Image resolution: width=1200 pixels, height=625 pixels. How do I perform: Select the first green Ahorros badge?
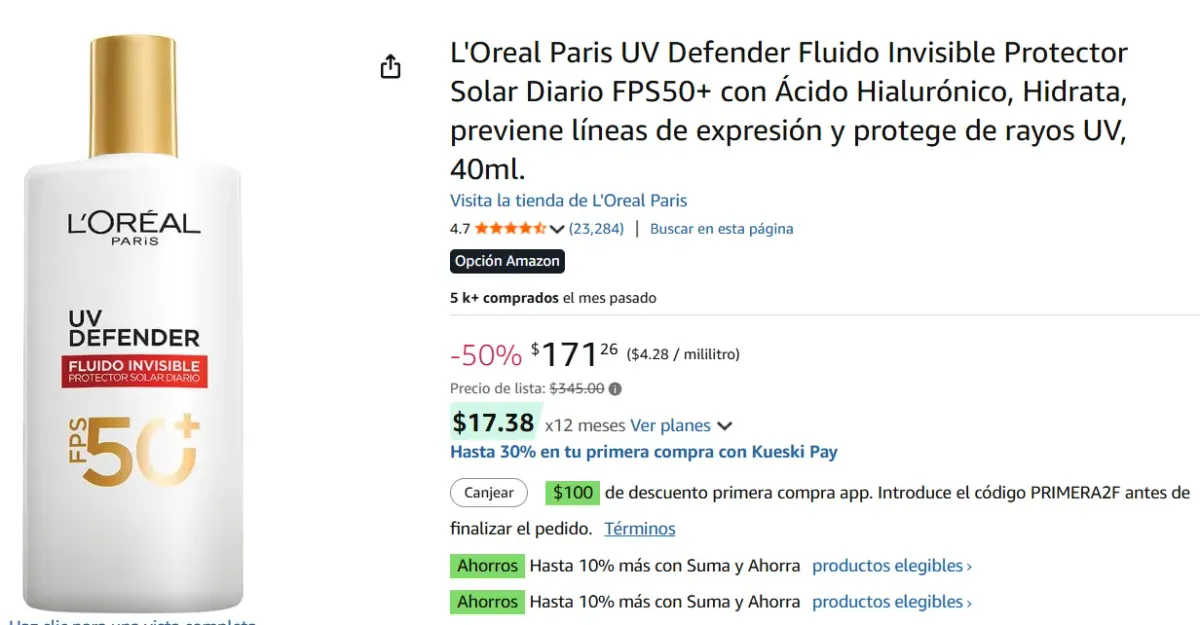[487, 565]
